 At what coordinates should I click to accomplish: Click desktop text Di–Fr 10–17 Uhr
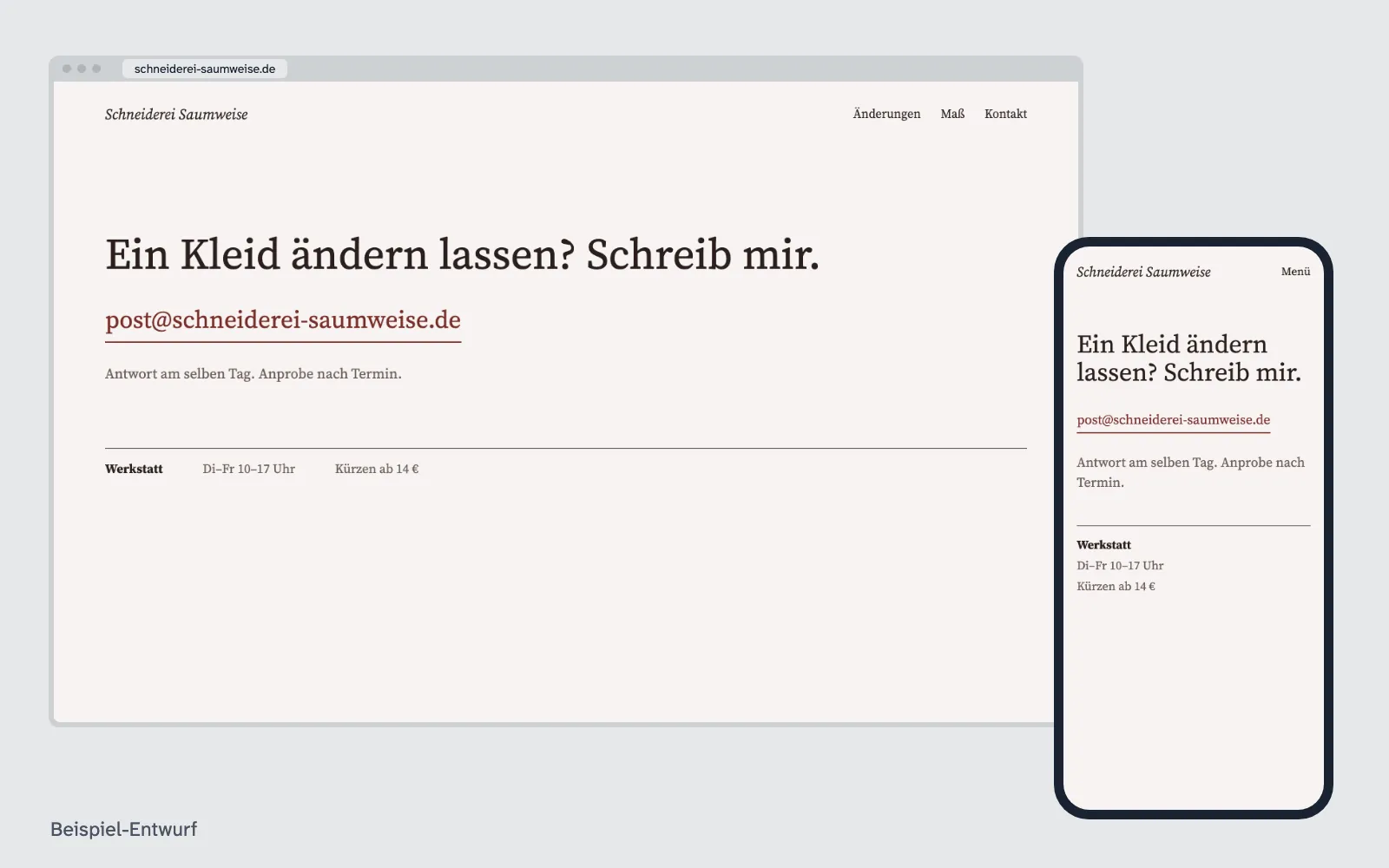[249, 469]
